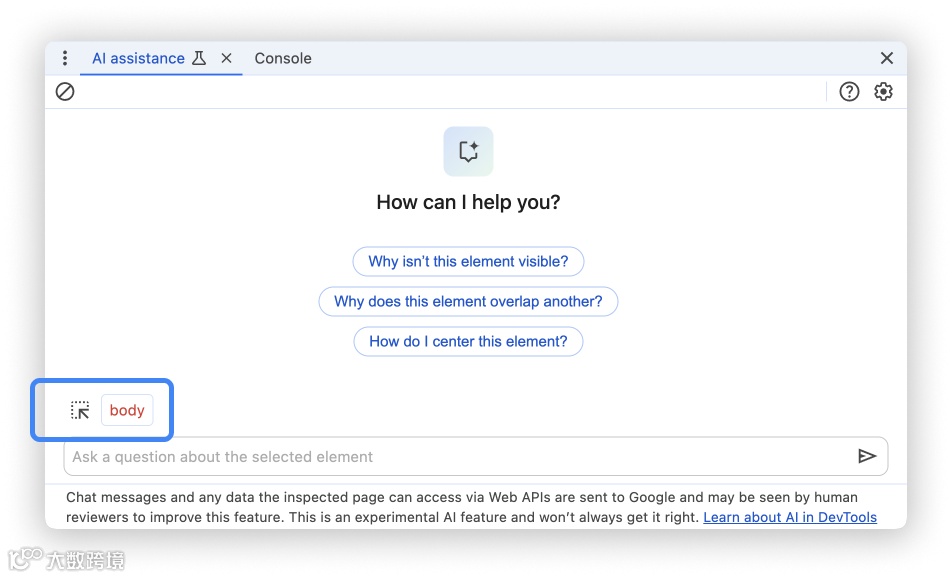Click the experimental flask icon
This screenshot has height=578, width=952.
coord(199,58)
